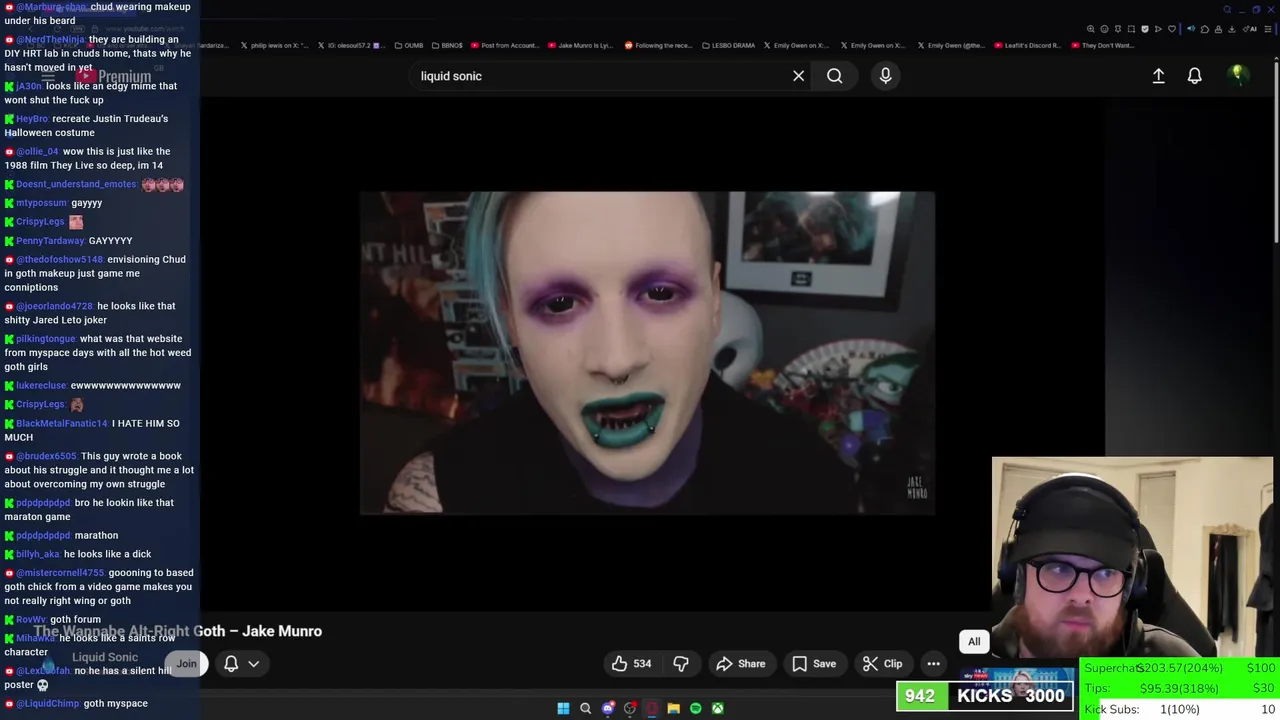The height and width of the screenshot is (720, 1280).
Task: Like the video with thumbs up
Action: click(x=632, y=664)
